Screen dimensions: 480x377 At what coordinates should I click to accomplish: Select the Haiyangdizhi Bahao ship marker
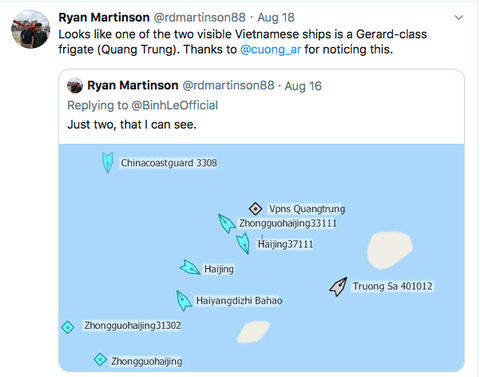click(x=183, y=300)
